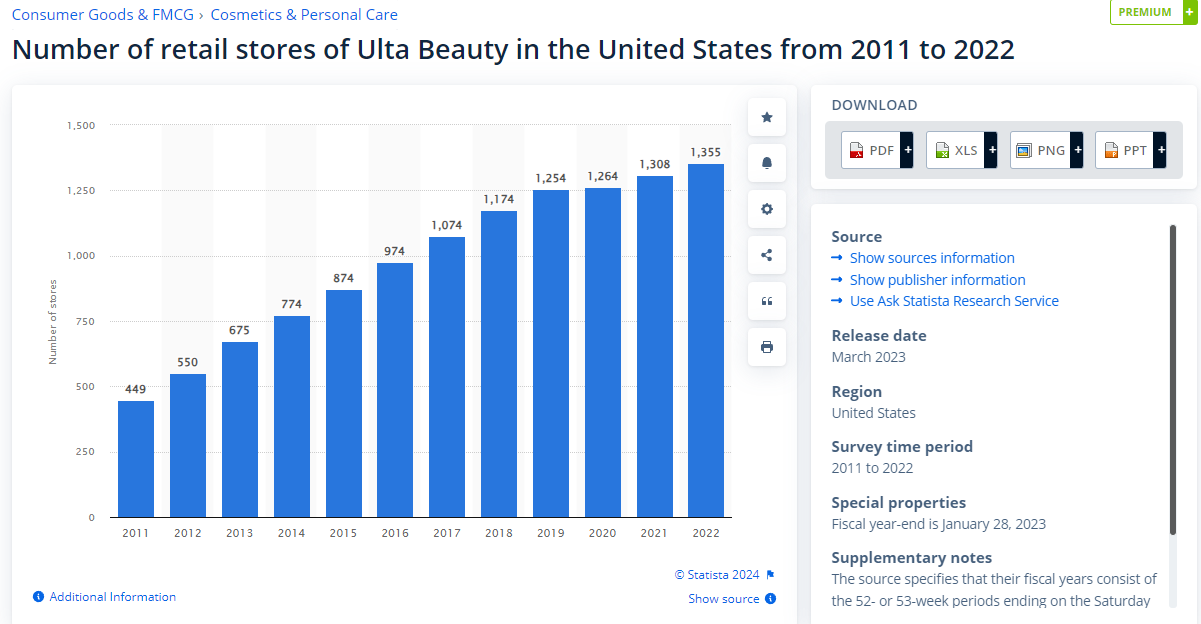Click Show sources information link
The width and height of the screenshot is (1201, 624).
(932, 258)
